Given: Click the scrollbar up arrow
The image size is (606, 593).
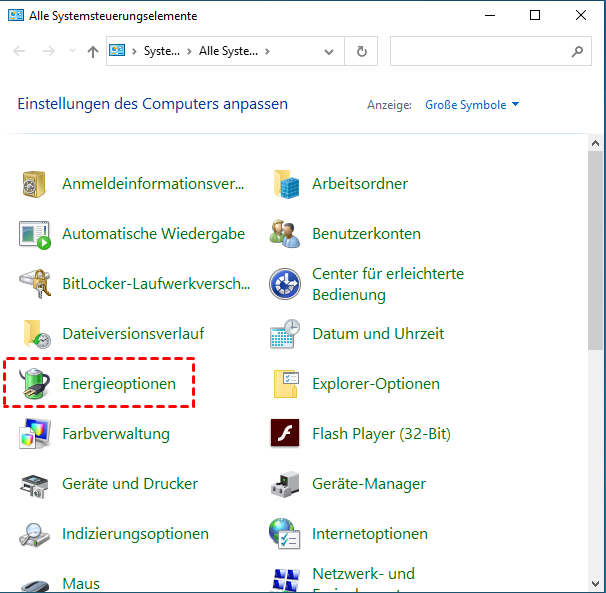Looking at the screenshot, I should click(595, 143).
